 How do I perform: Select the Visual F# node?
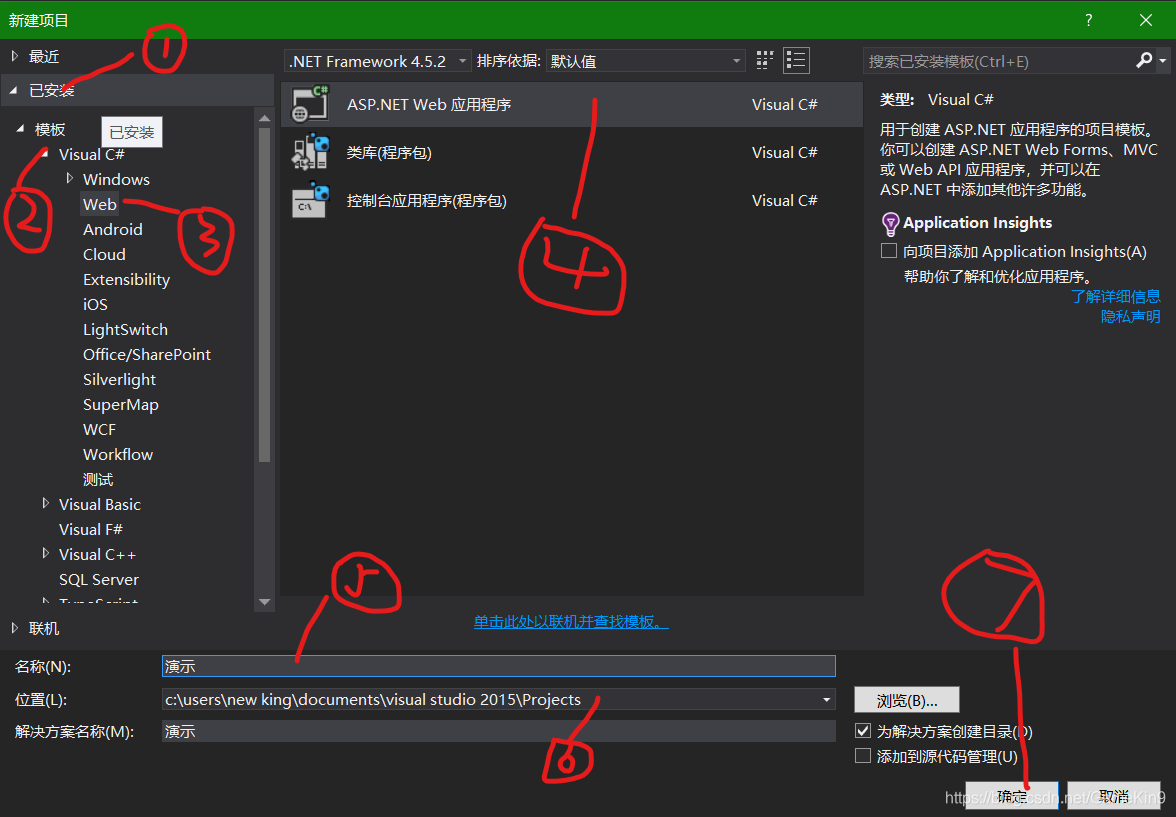point(91,529)
